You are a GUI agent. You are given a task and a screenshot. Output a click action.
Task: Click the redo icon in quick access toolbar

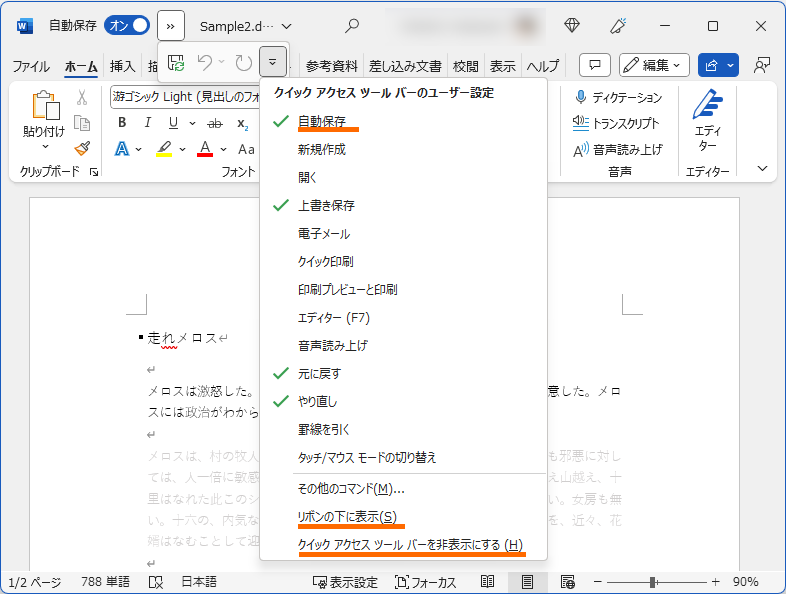243,63
